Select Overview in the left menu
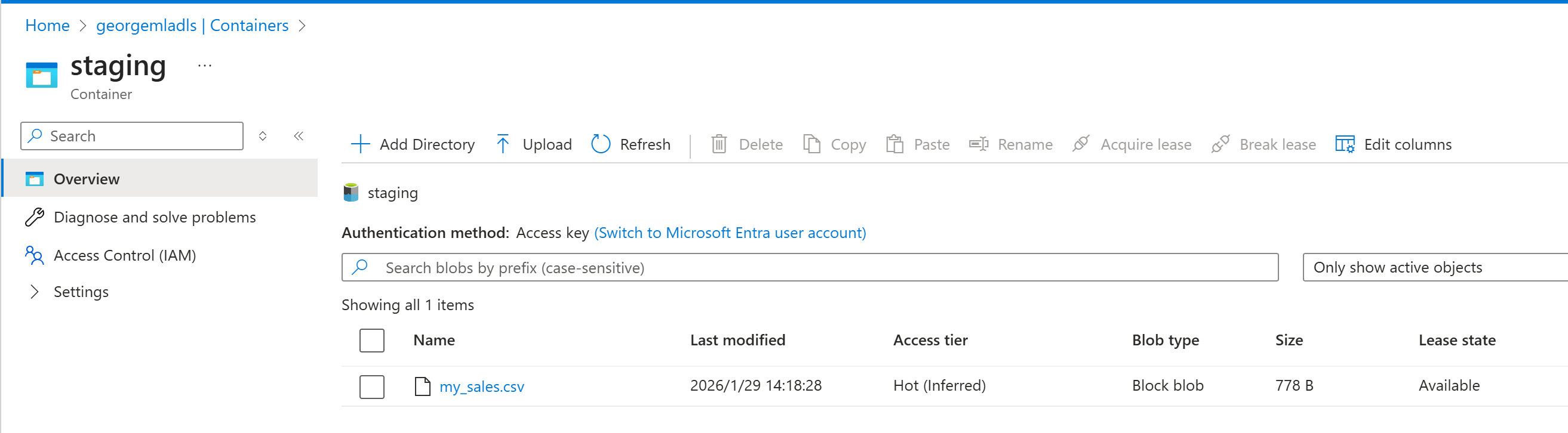The image size is (1568, 433). (x=87, y=179)
